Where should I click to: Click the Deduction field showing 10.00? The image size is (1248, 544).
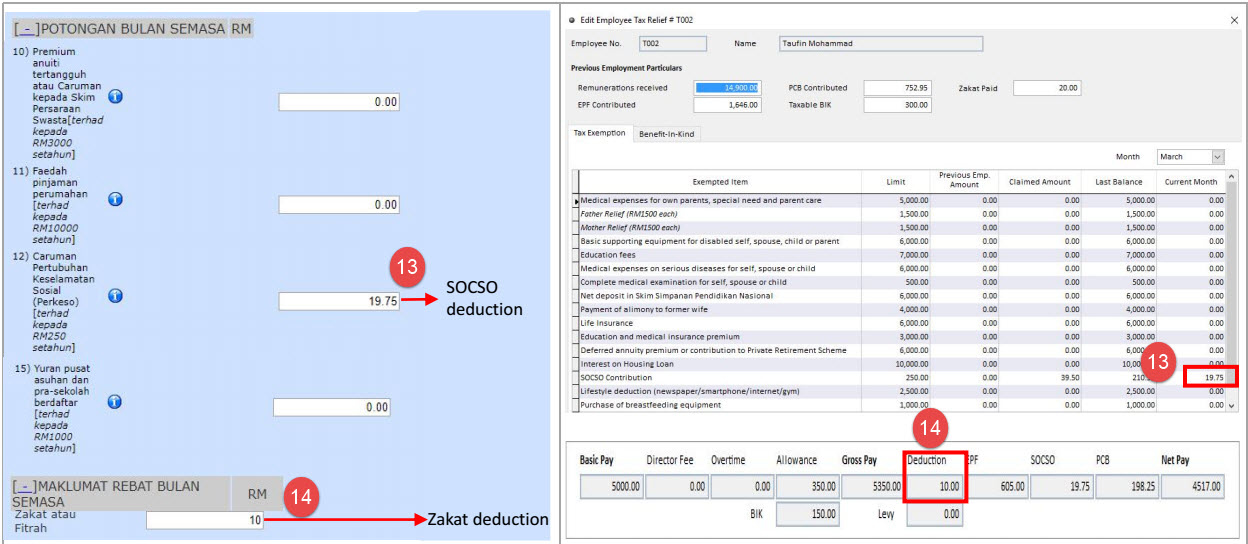(x=935, y=487)
